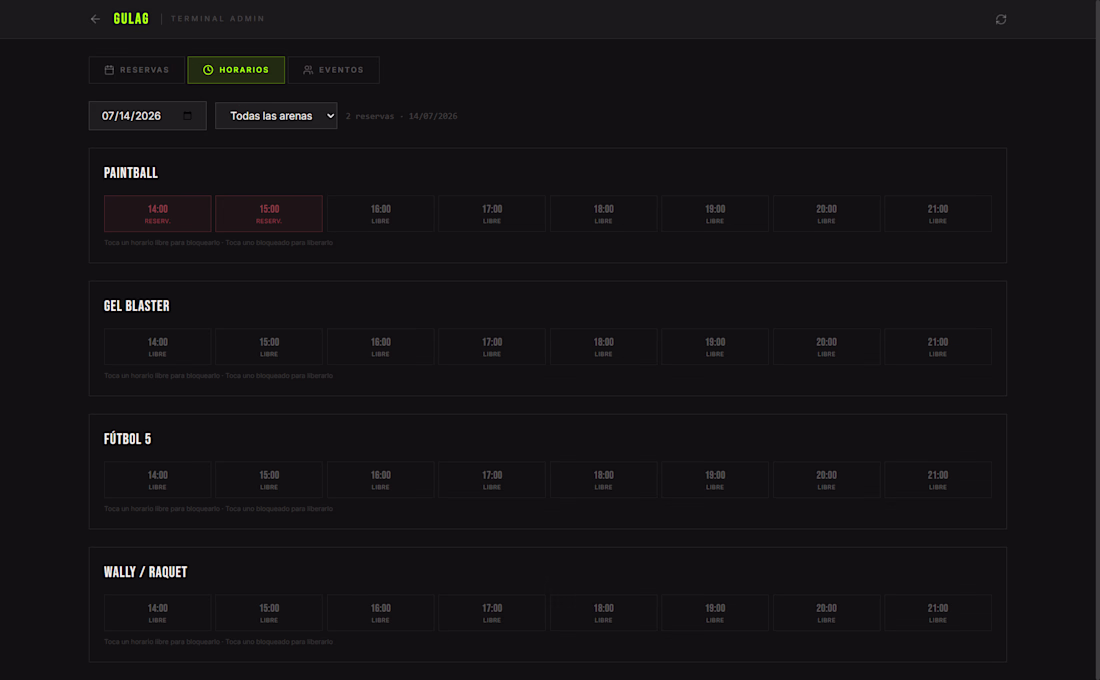Viewport: 1100px width, 680px height.
Task: Click the TERMINAL ADMIN header label
Action: pos(217,19)
